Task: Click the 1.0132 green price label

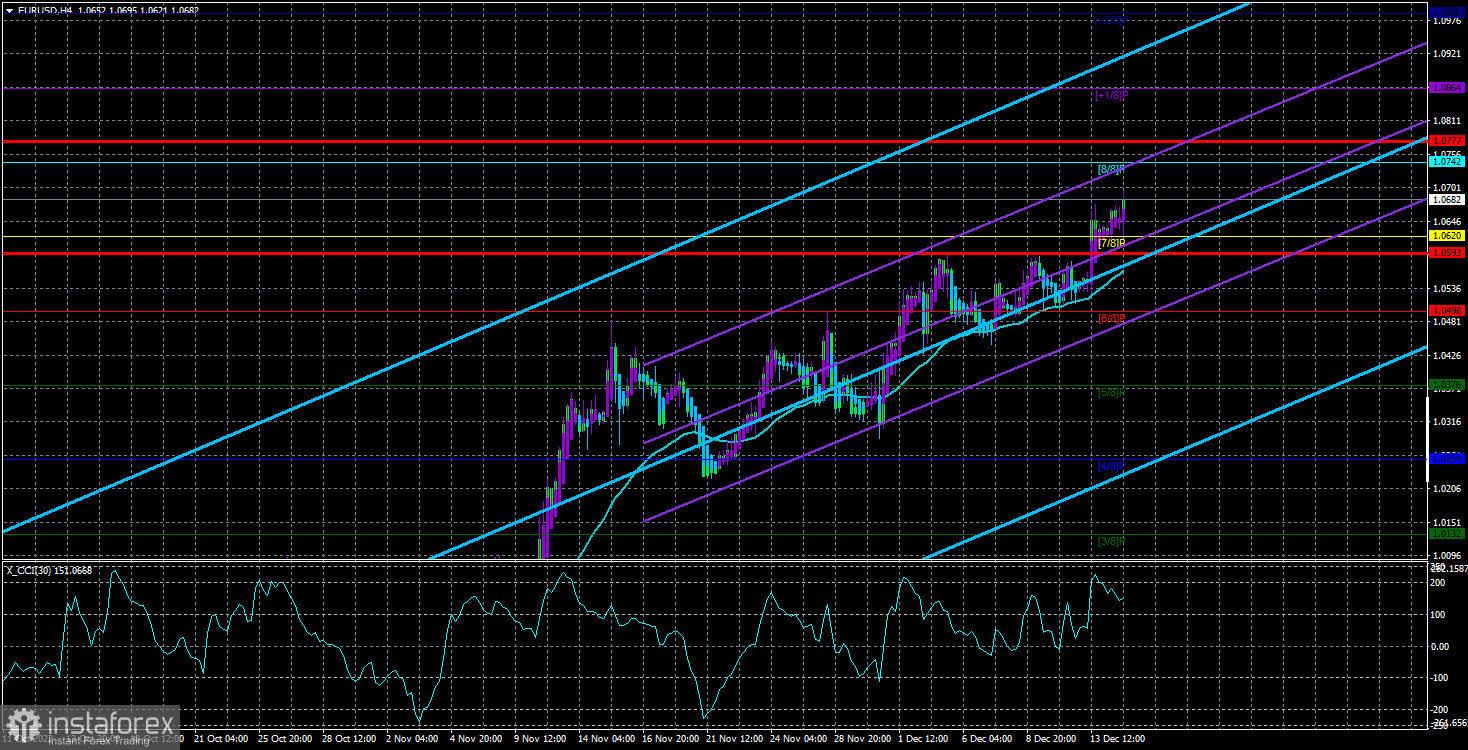Action: click(1447, 533)
